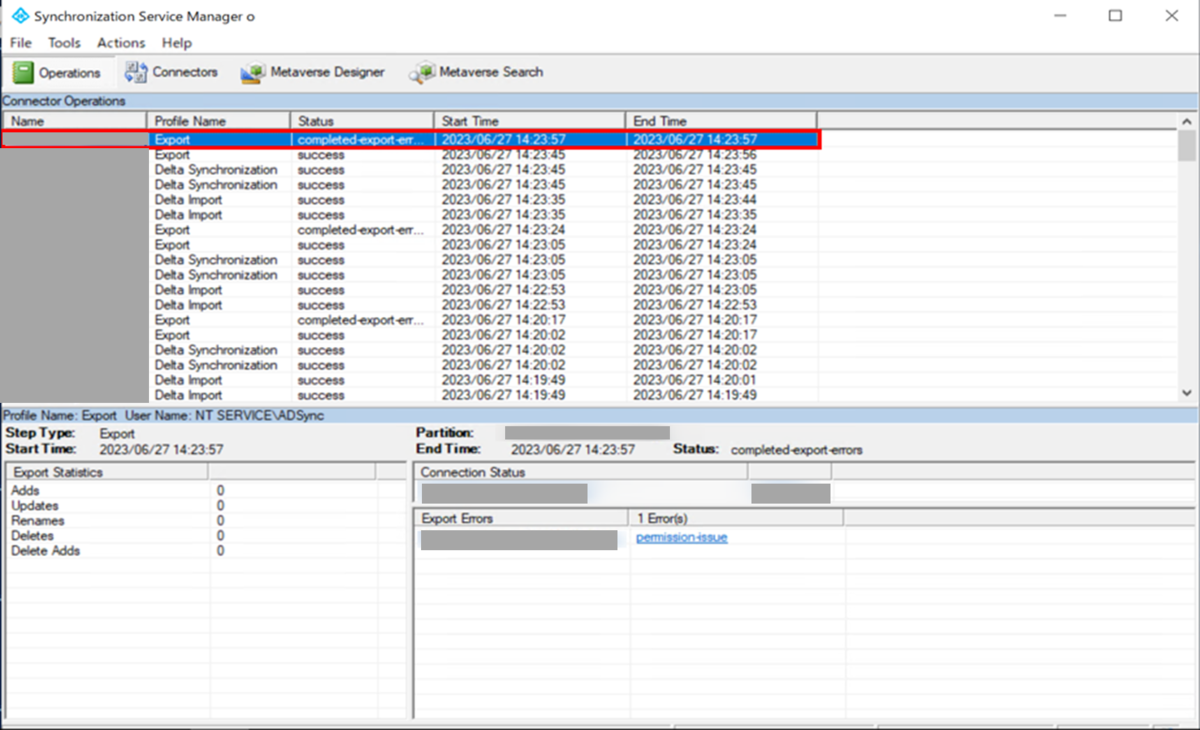Click the operations list scrollbar thumb
Screen dimensions: 1200x730
[x=1187, y=146]
